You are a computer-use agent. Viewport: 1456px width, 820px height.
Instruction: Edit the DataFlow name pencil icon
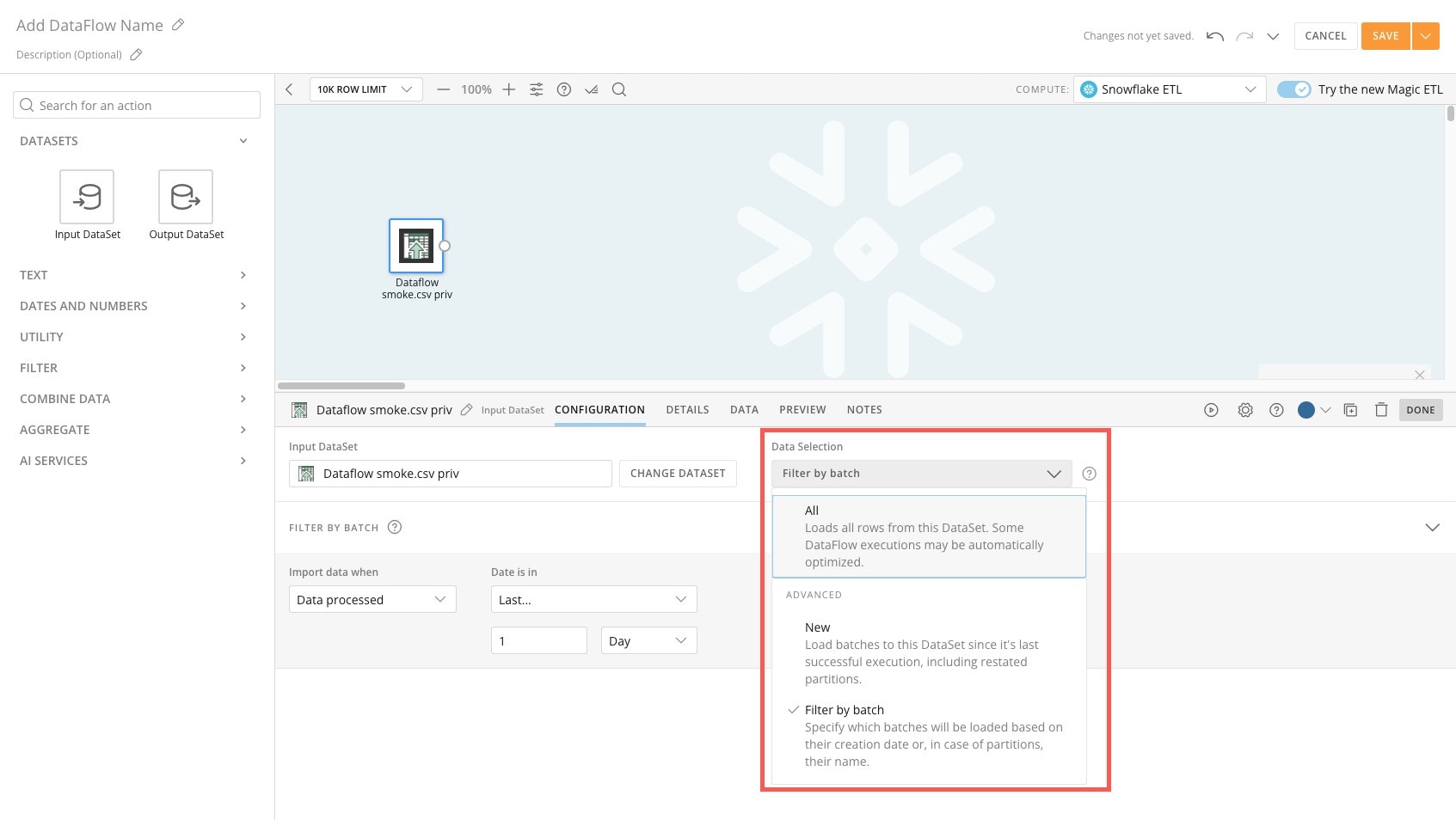(178, 25)
